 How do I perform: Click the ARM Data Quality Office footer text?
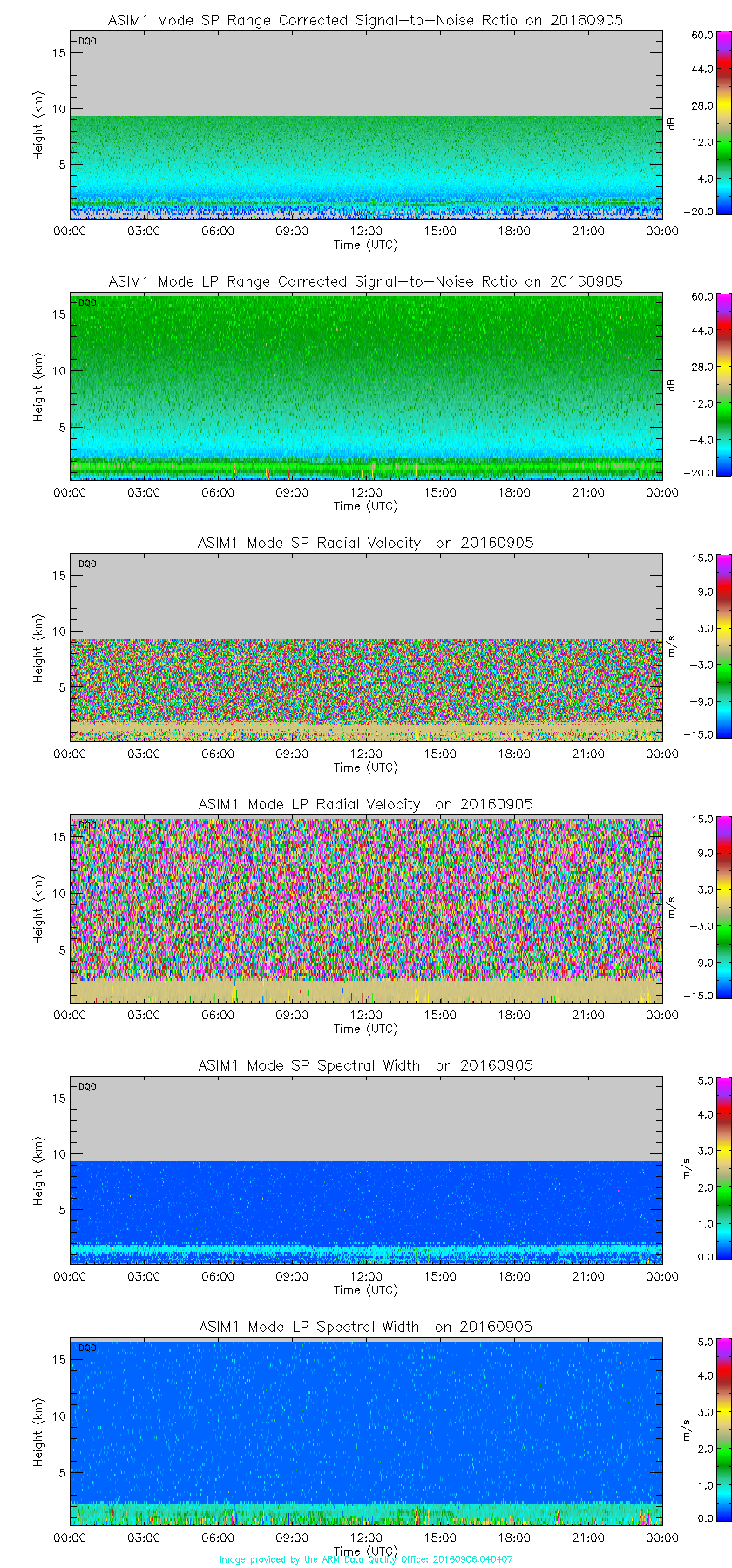click(x=366, y=1559)
